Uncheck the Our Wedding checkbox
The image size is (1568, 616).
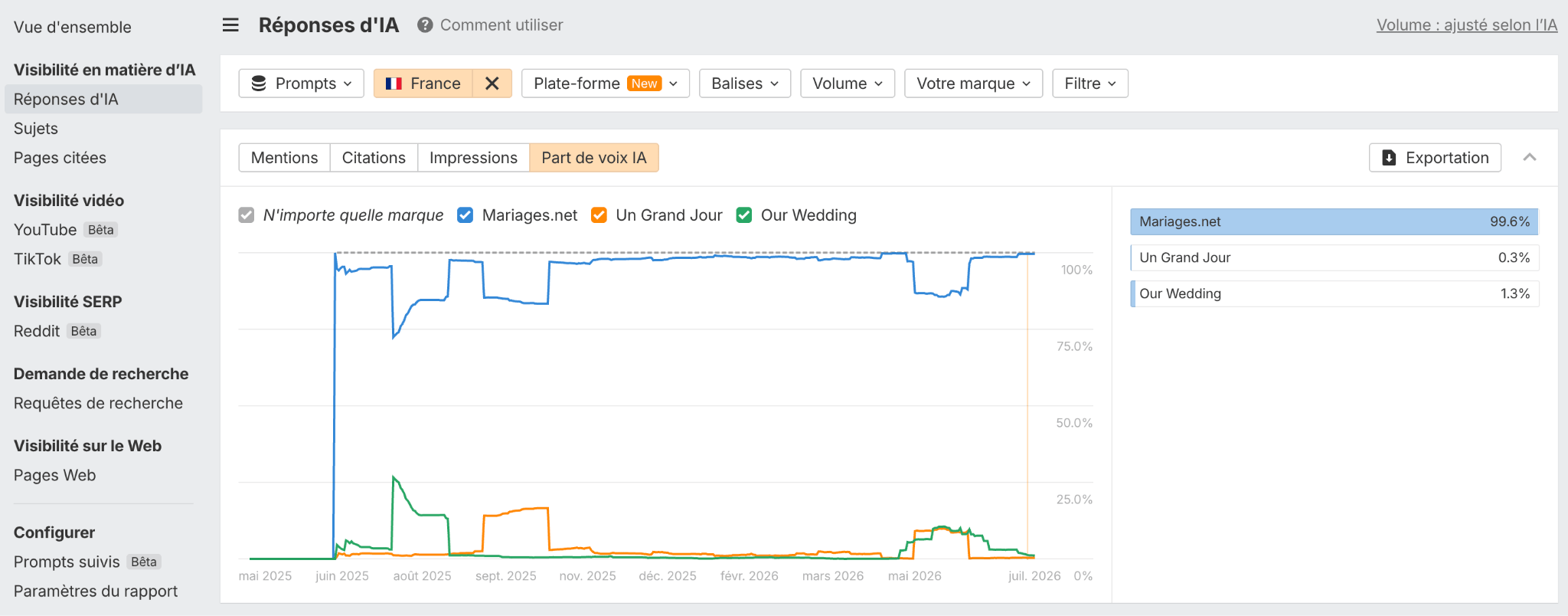(743, 215)
